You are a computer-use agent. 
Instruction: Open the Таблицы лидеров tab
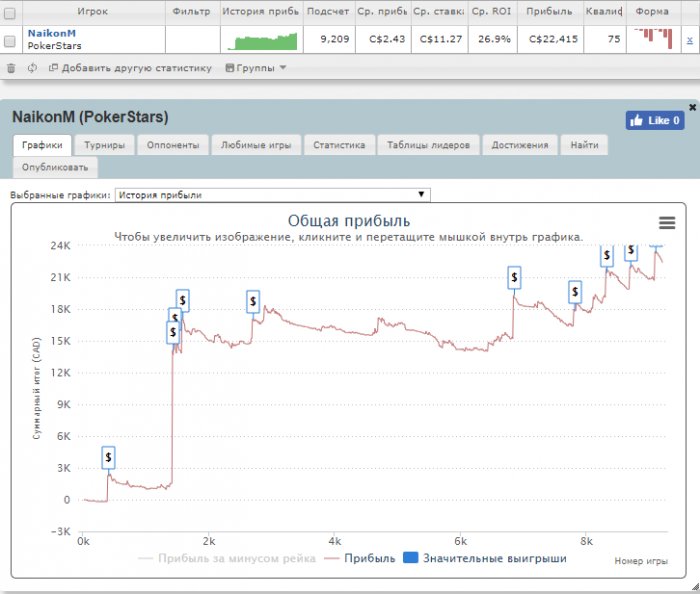(428, 145)
